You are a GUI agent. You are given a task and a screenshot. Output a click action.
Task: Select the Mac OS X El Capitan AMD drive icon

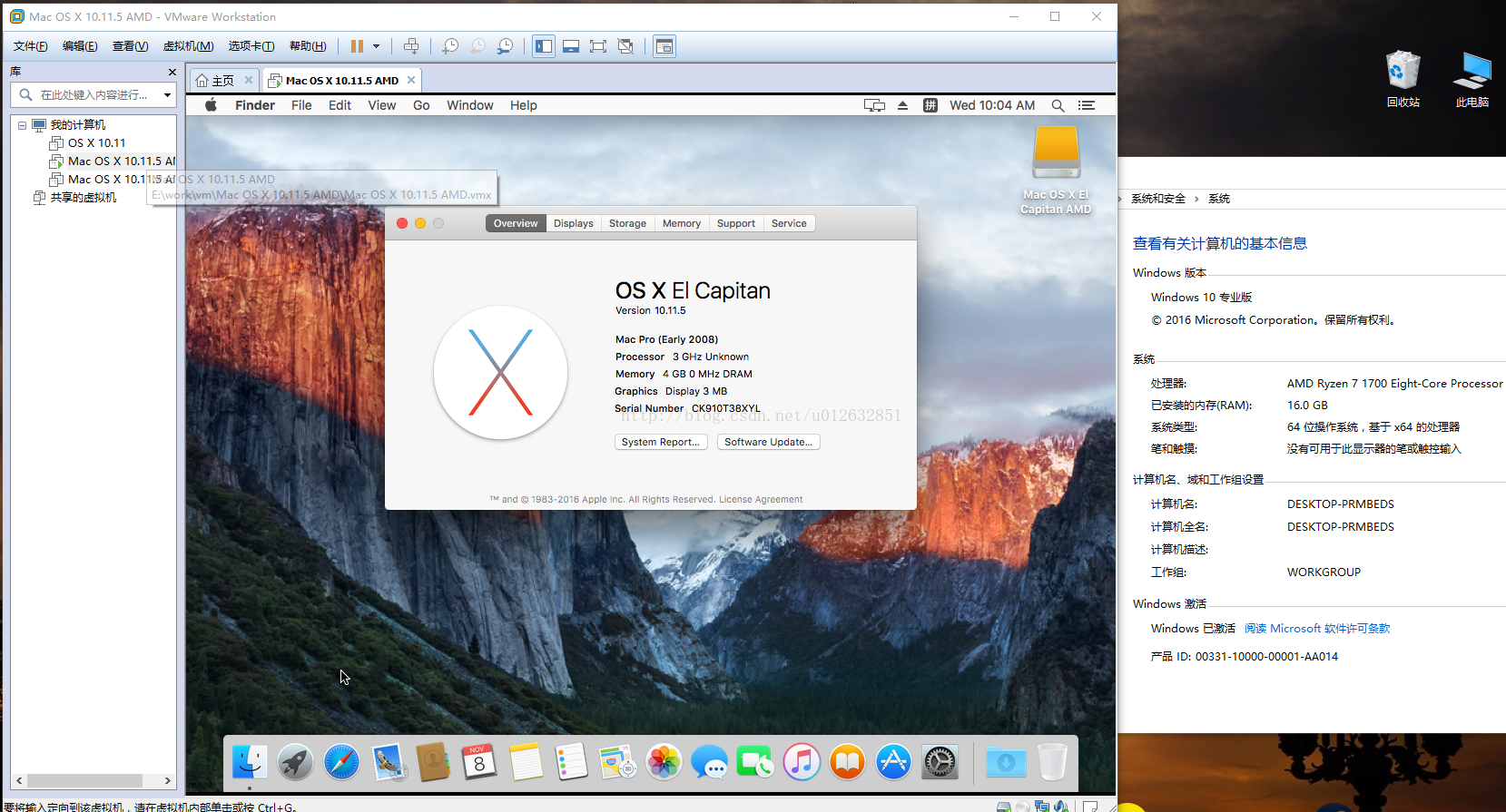(x=1056, y=169)
